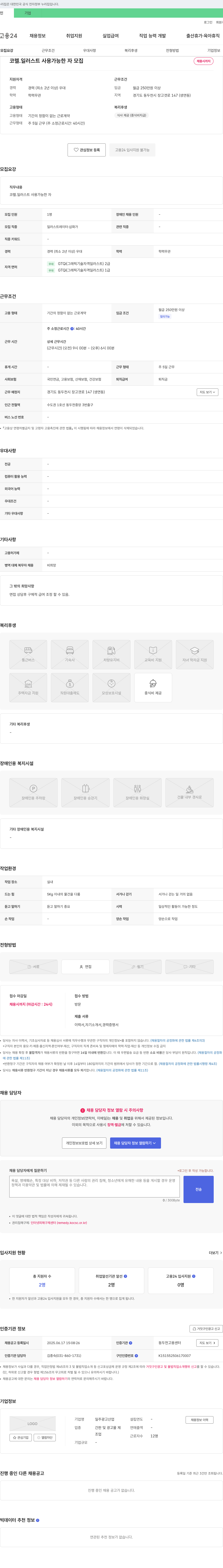This screenshot has width=223, height=1568.
Task: Click the 차량유지비 benefit icon
Action: pos(111,654)
